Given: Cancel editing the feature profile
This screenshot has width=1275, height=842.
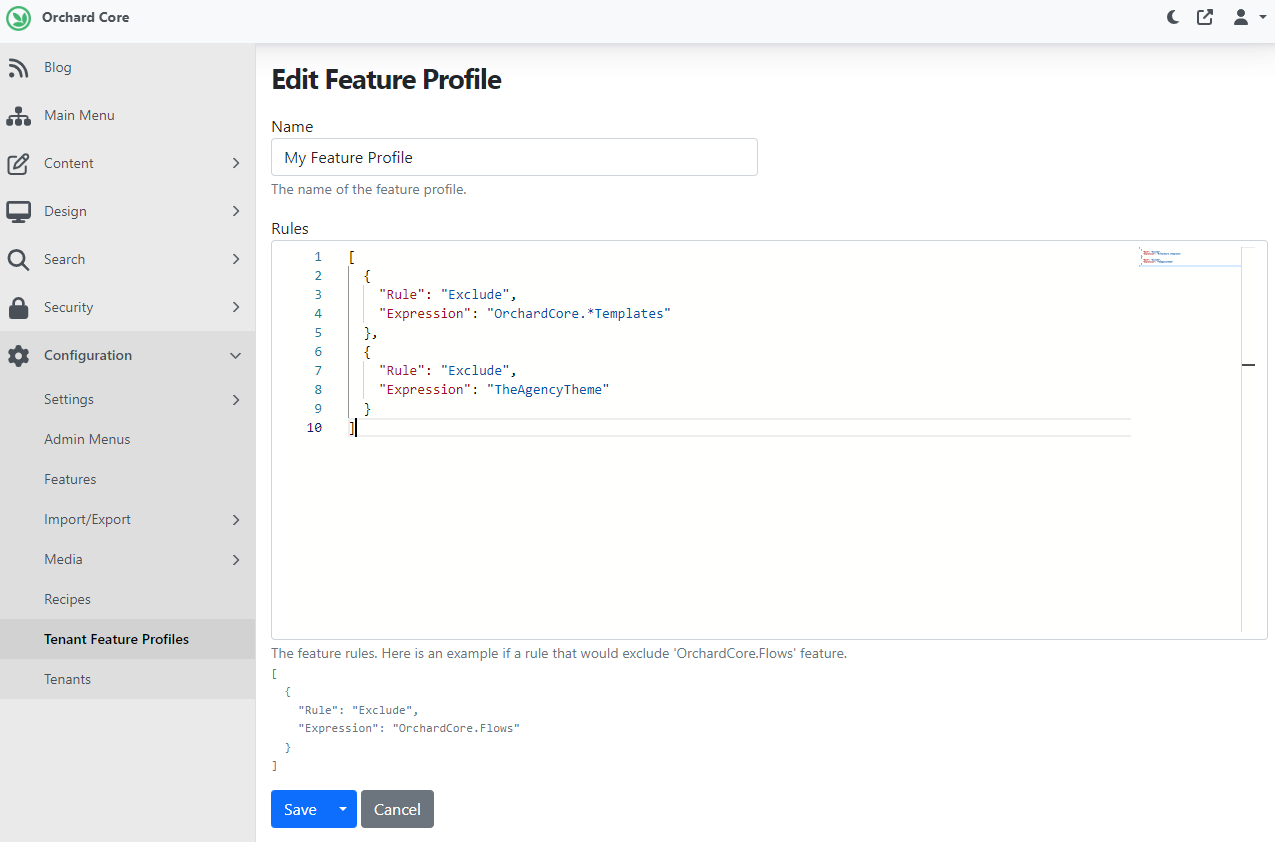Looking at the screenshot, I should [397, 810].
